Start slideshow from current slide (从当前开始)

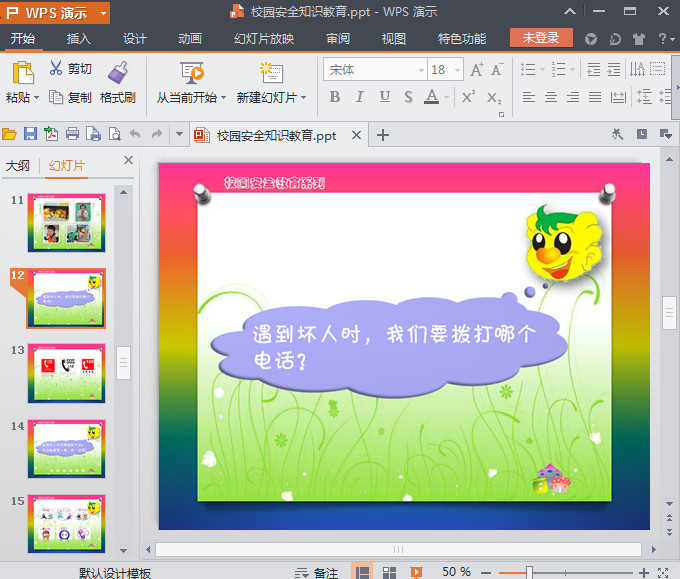coord(191,73)
